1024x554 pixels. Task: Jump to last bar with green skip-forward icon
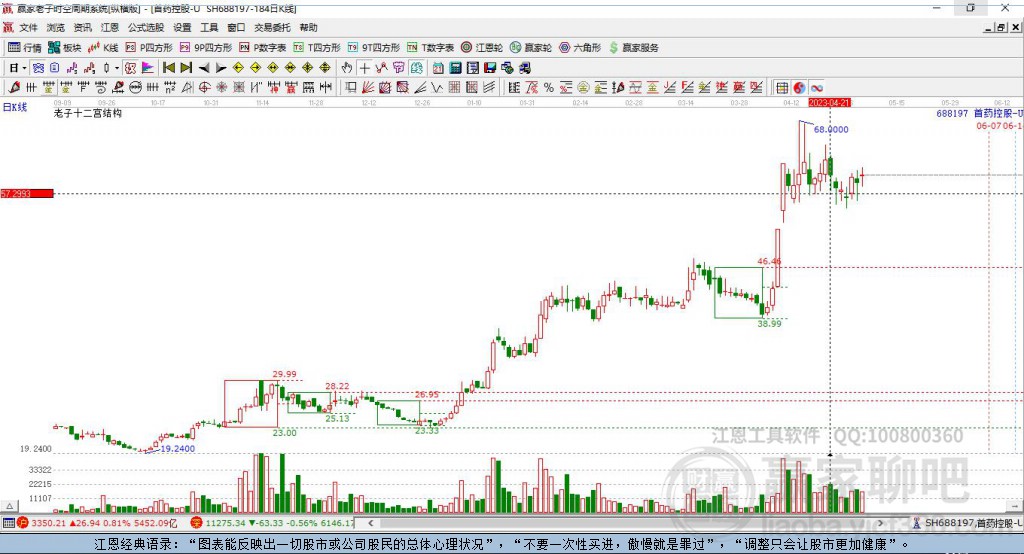(186, 68)
